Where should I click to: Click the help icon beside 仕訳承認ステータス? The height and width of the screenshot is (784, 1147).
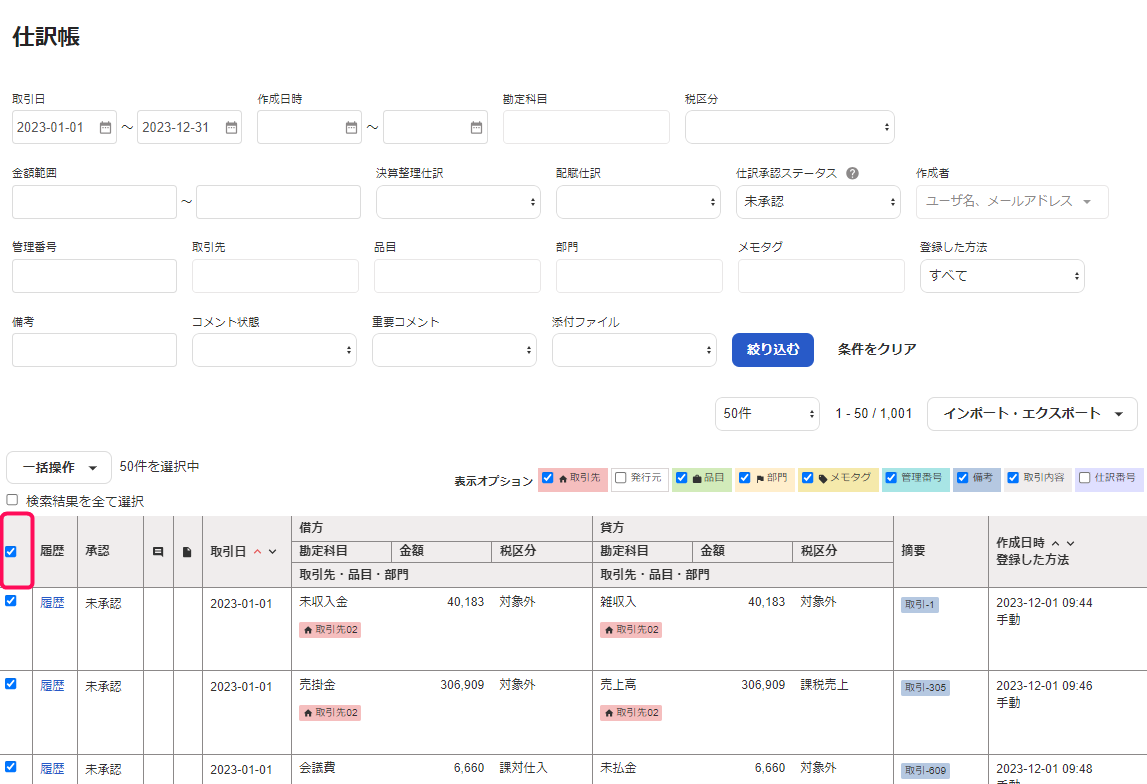852,173
